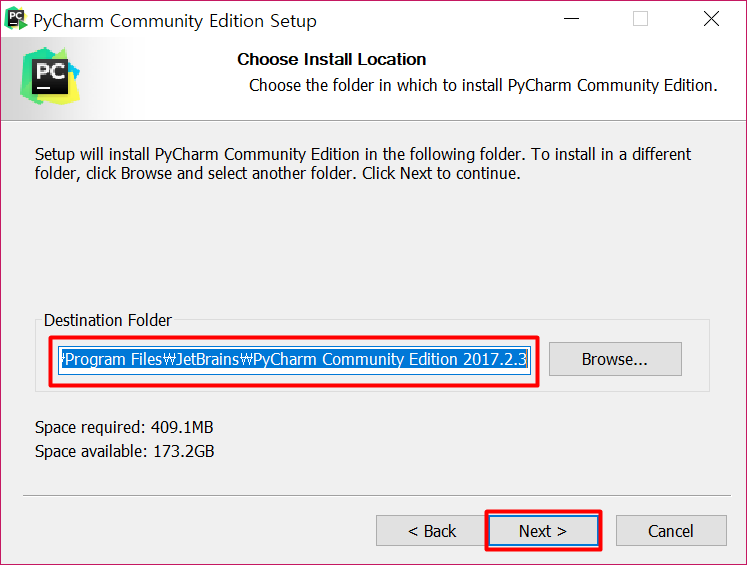
Task: Click the subtitle "Choose the folder in which to install"
Action: [483, 86]
